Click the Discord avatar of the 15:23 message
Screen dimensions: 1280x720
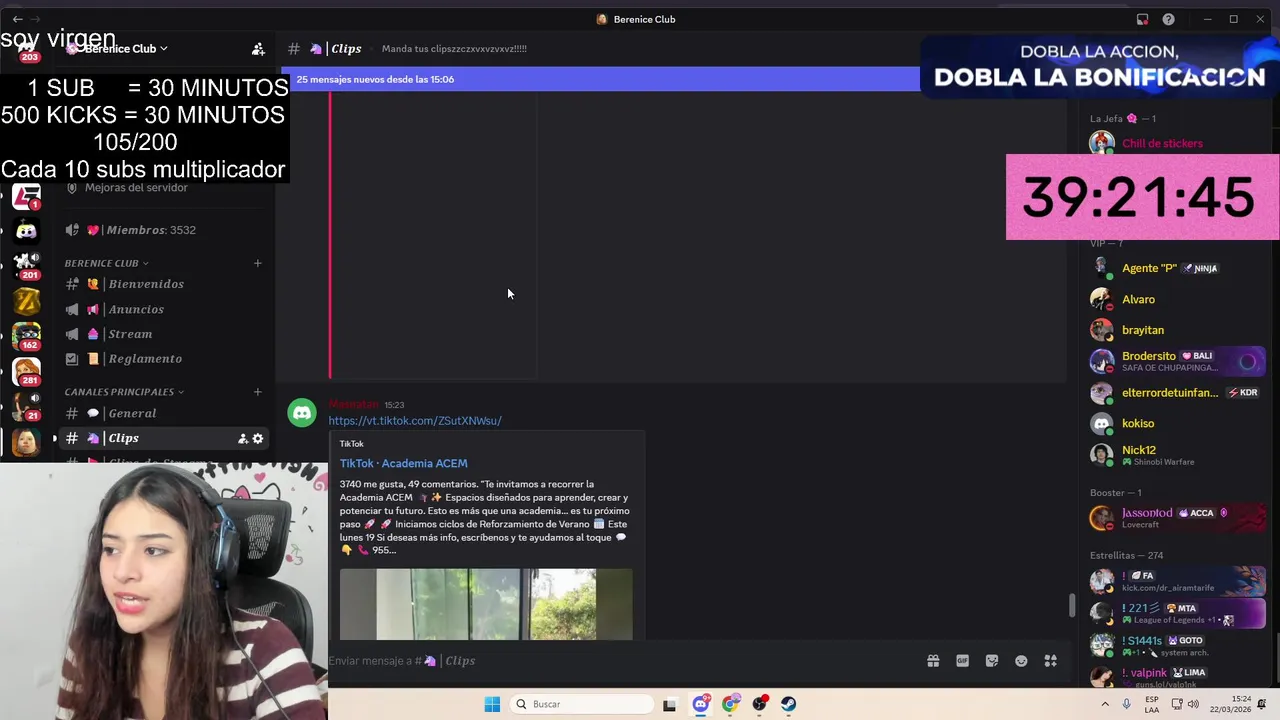(x=302, y=412)
